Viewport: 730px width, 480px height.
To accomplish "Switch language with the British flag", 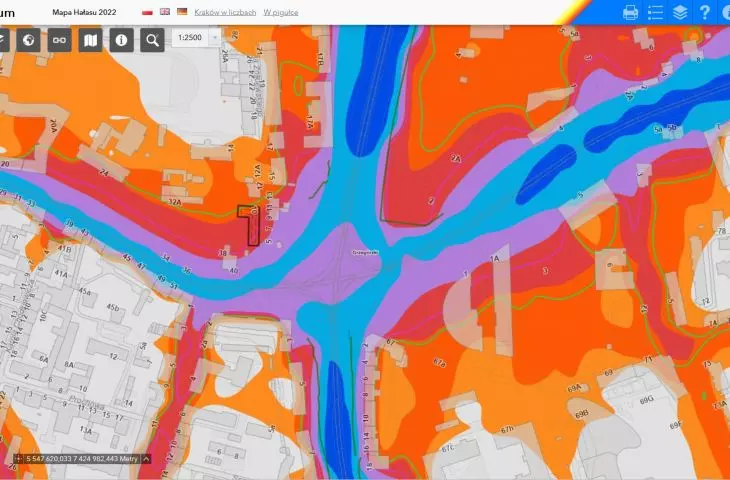I will tap(165, 12).
